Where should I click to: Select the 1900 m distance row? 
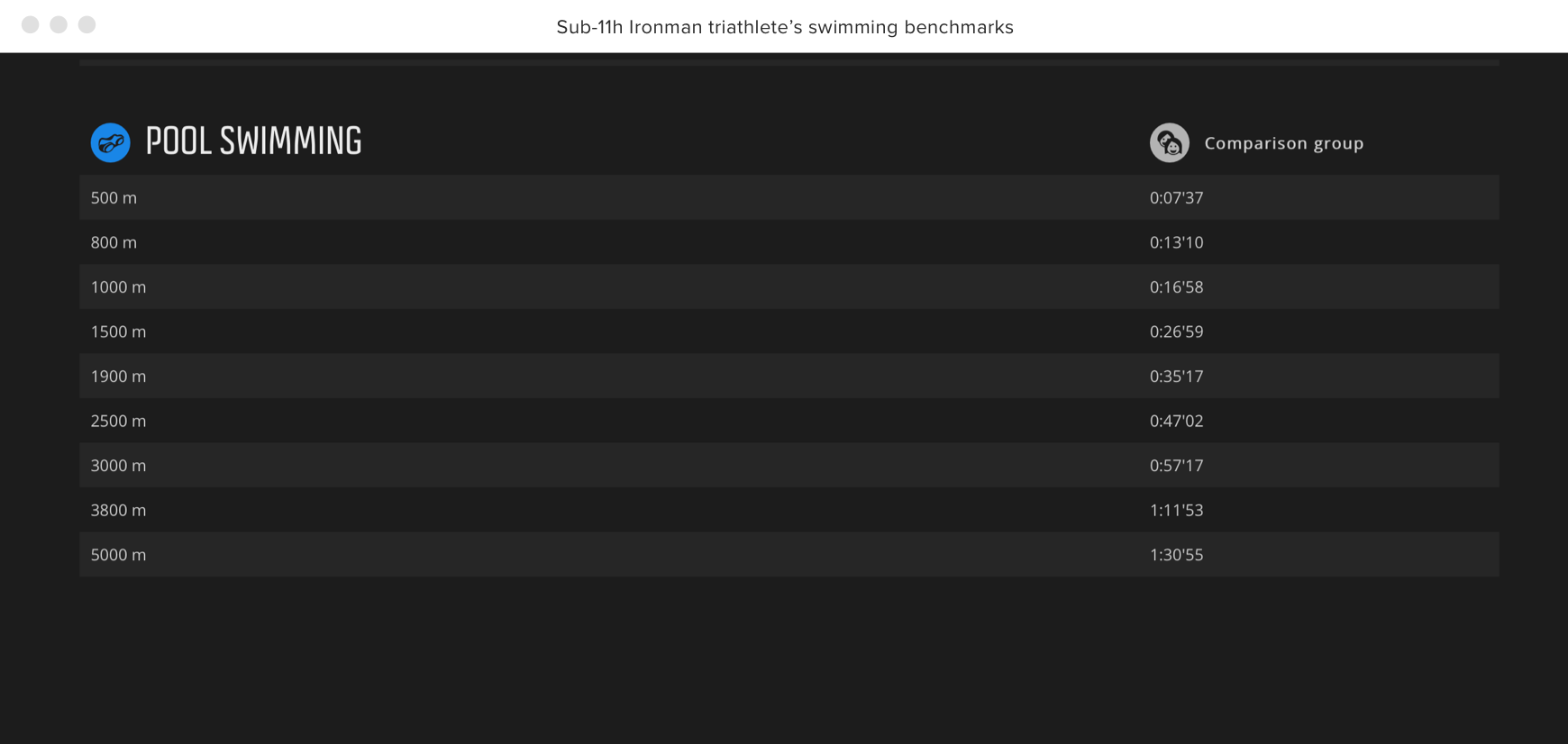coord(789,376)
